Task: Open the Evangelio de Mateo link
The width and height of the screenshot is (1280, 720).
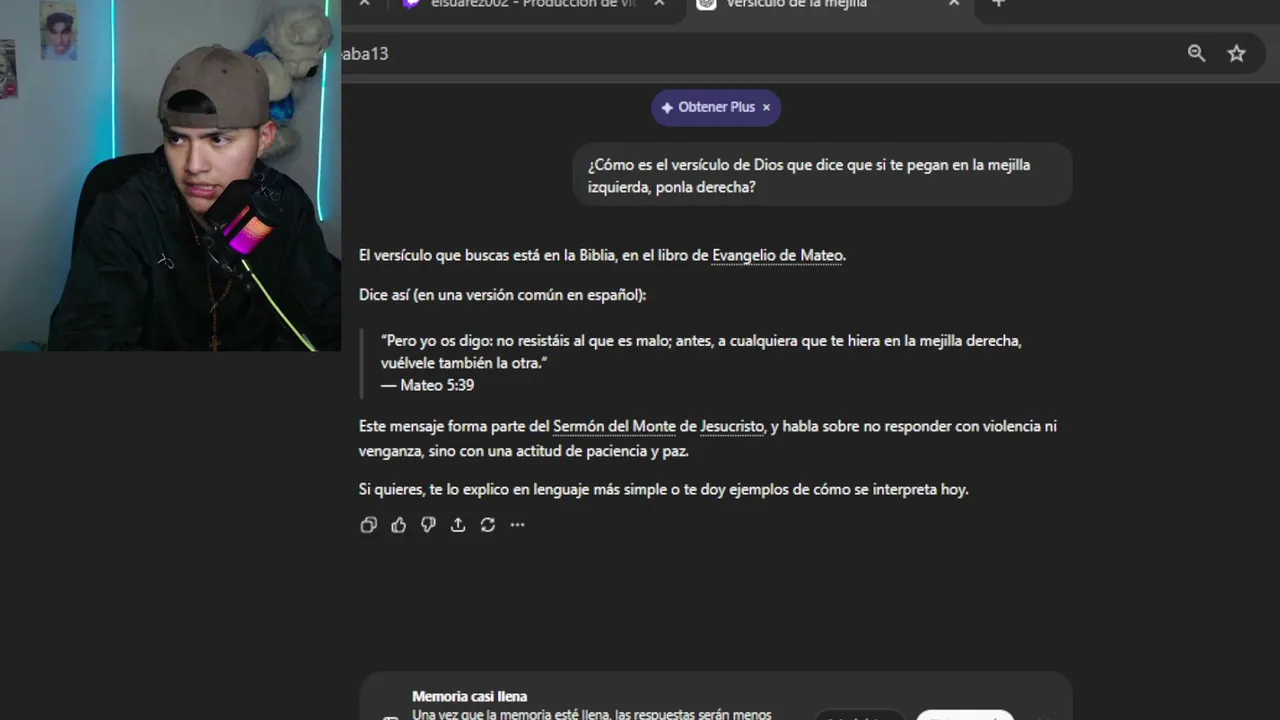Action: coord(777,256)
